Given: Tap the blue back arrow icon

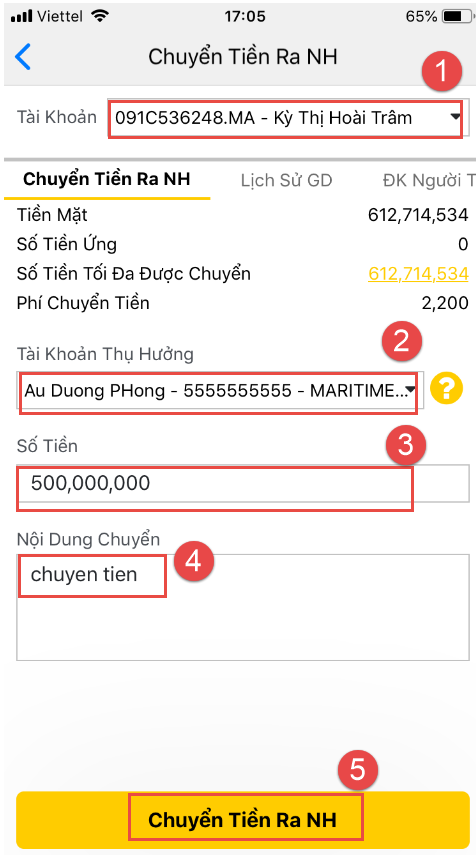Looking at the screenshot, I should click(x=22, y=57).
